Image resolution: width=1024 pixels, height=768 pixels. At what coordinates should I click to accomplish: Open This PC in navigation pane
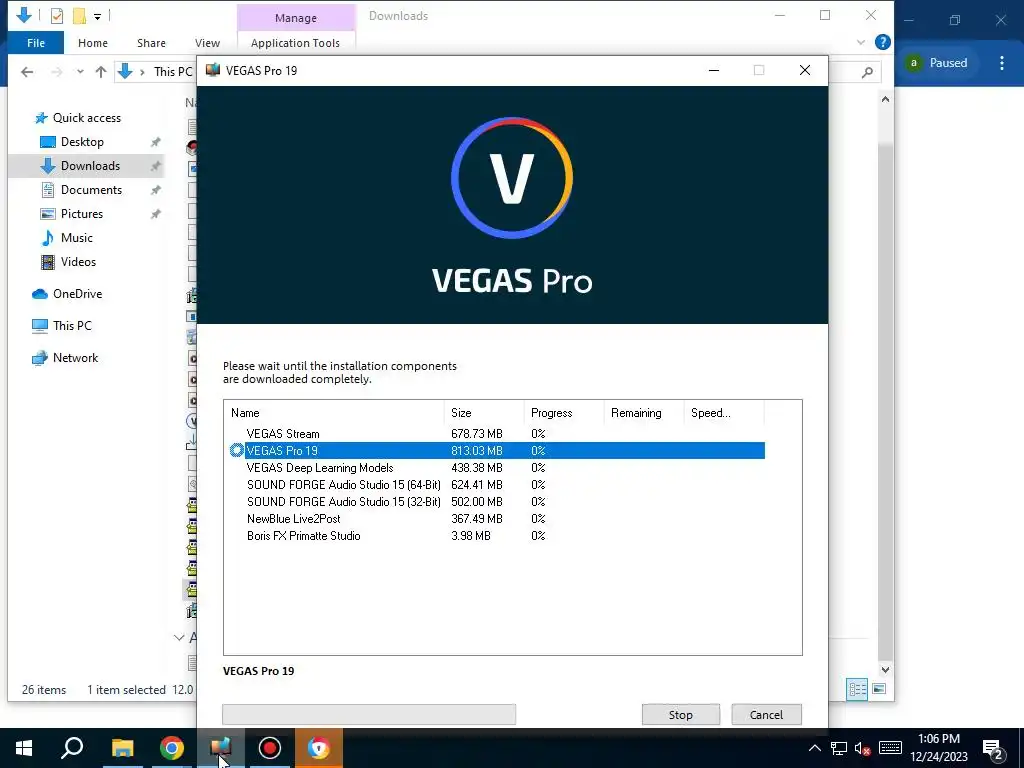tap(72, 326)
